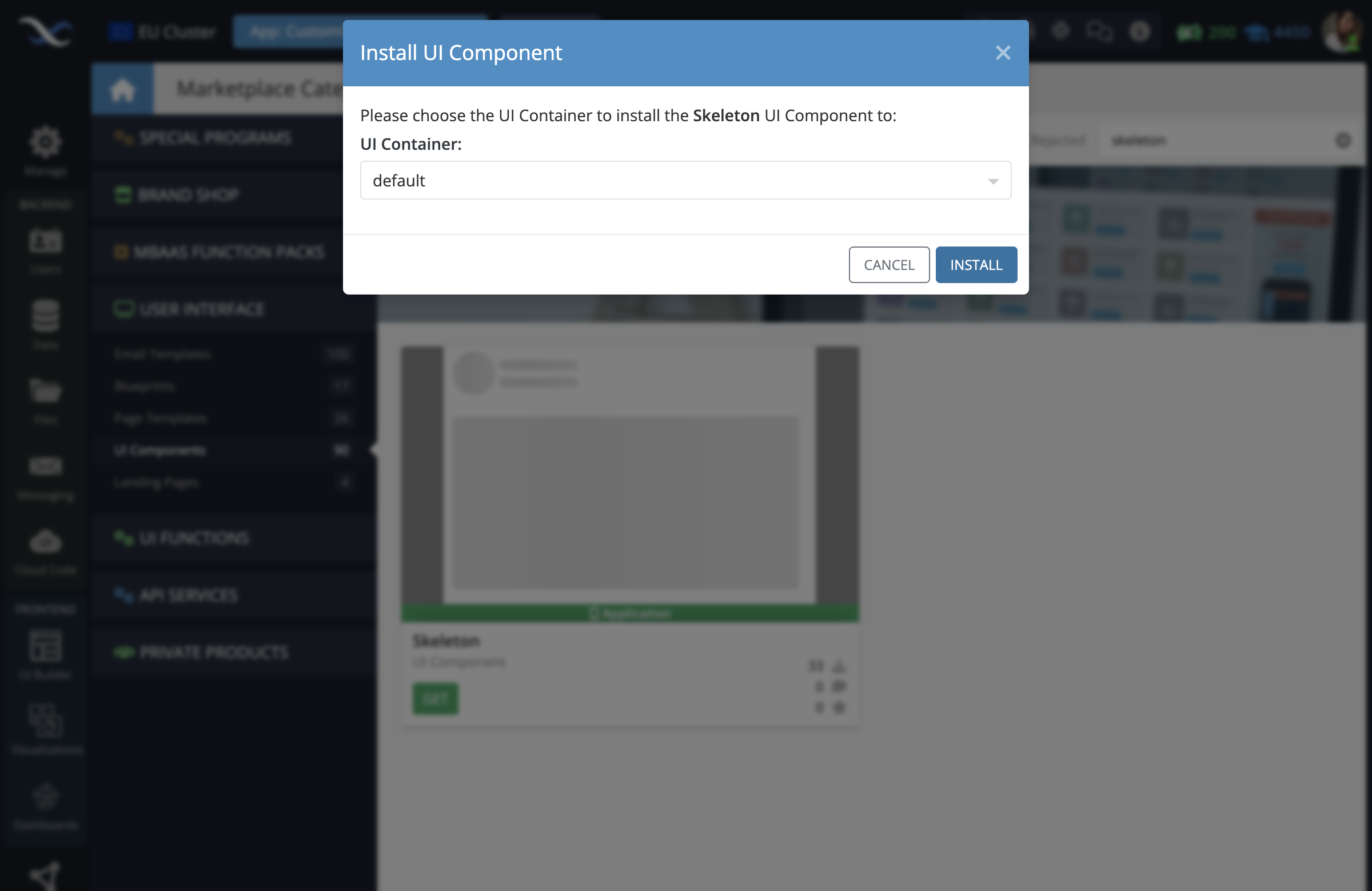Open the UI Builder icon in sidebar
1372x891 pixels.
(x=46, y=645)
